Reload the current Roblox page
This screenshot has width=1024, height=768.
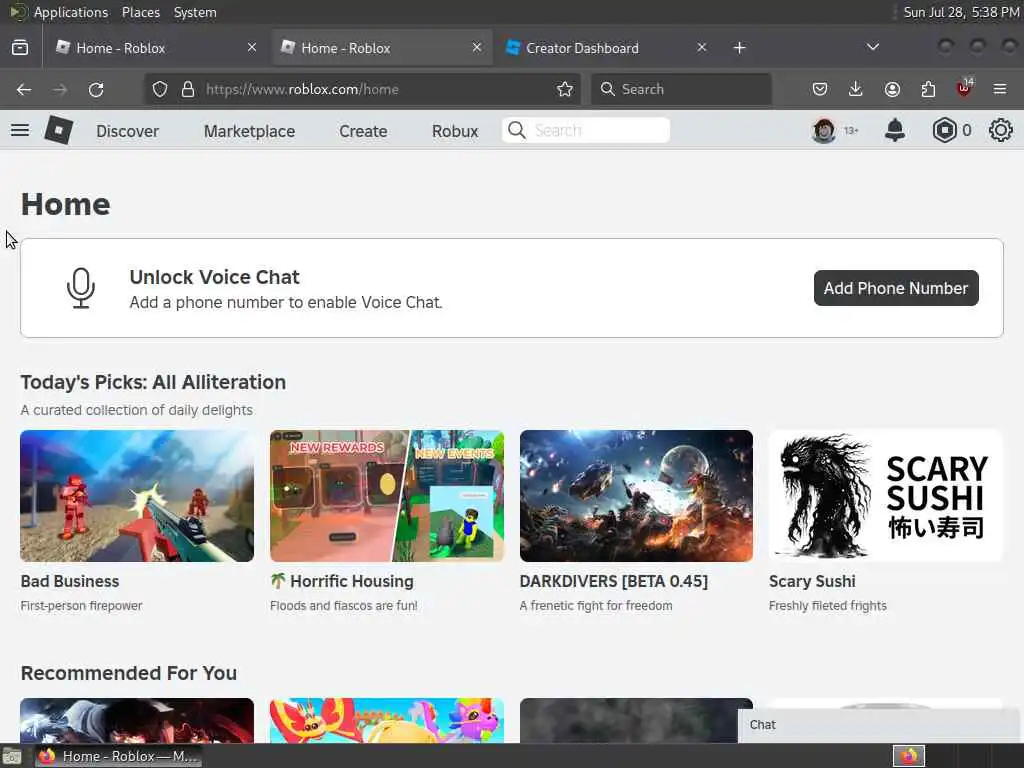pyautogui.click(x=96, y=89)
